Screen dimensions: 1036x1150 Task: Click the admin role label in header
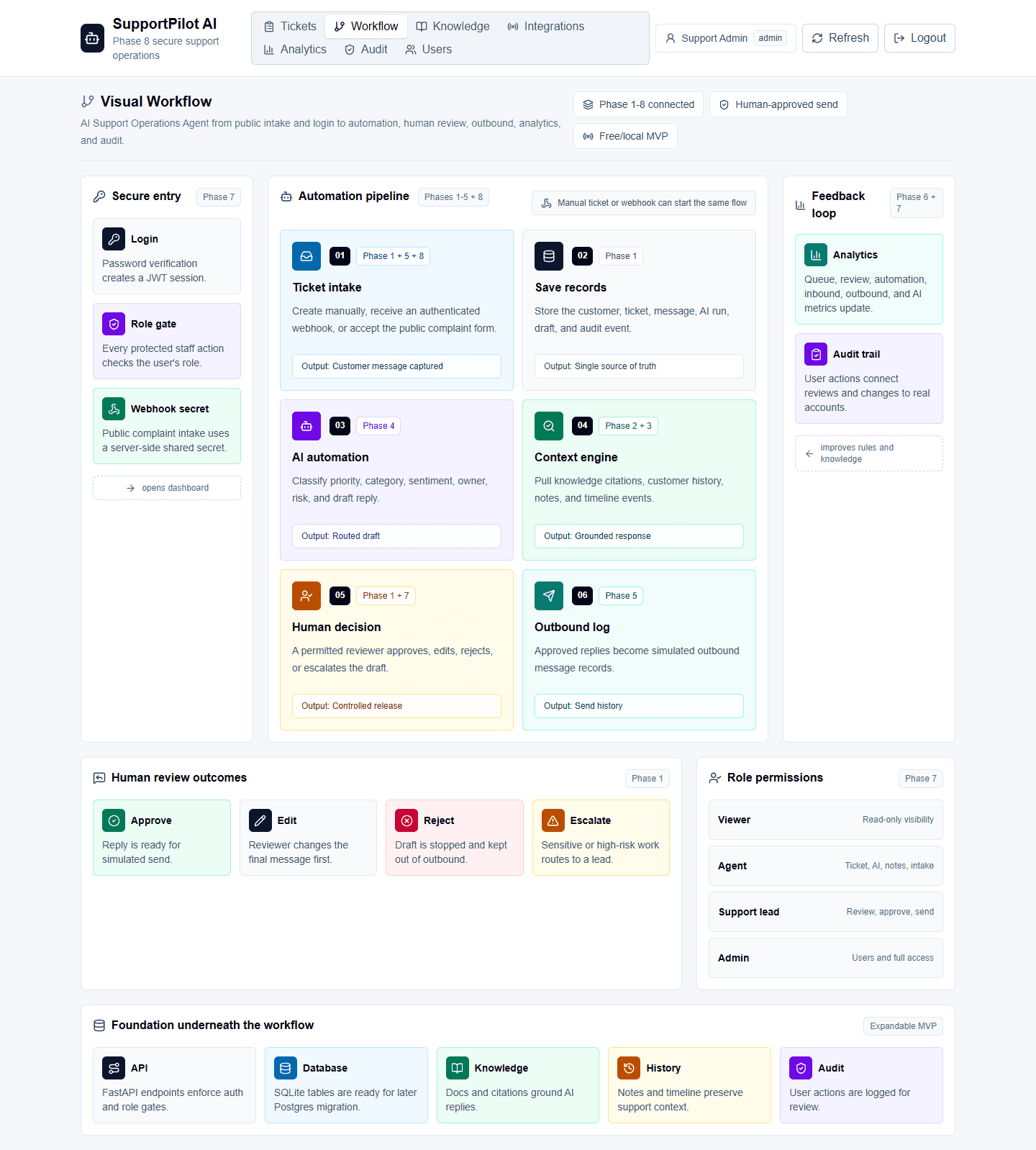770,38
